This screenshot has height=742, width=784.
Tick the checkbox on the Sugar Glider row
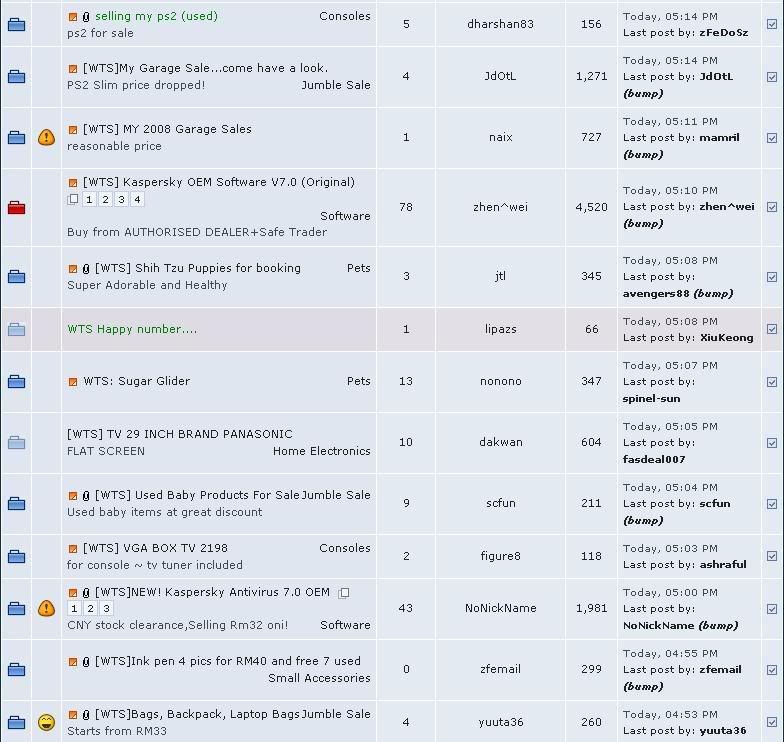pyautogui.click(x=771, y=382)
